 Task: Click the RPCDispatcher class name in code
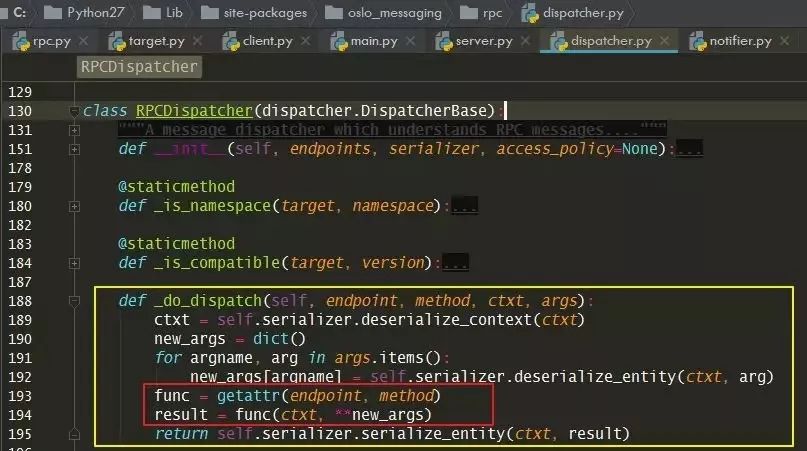[x=194, y=111]
